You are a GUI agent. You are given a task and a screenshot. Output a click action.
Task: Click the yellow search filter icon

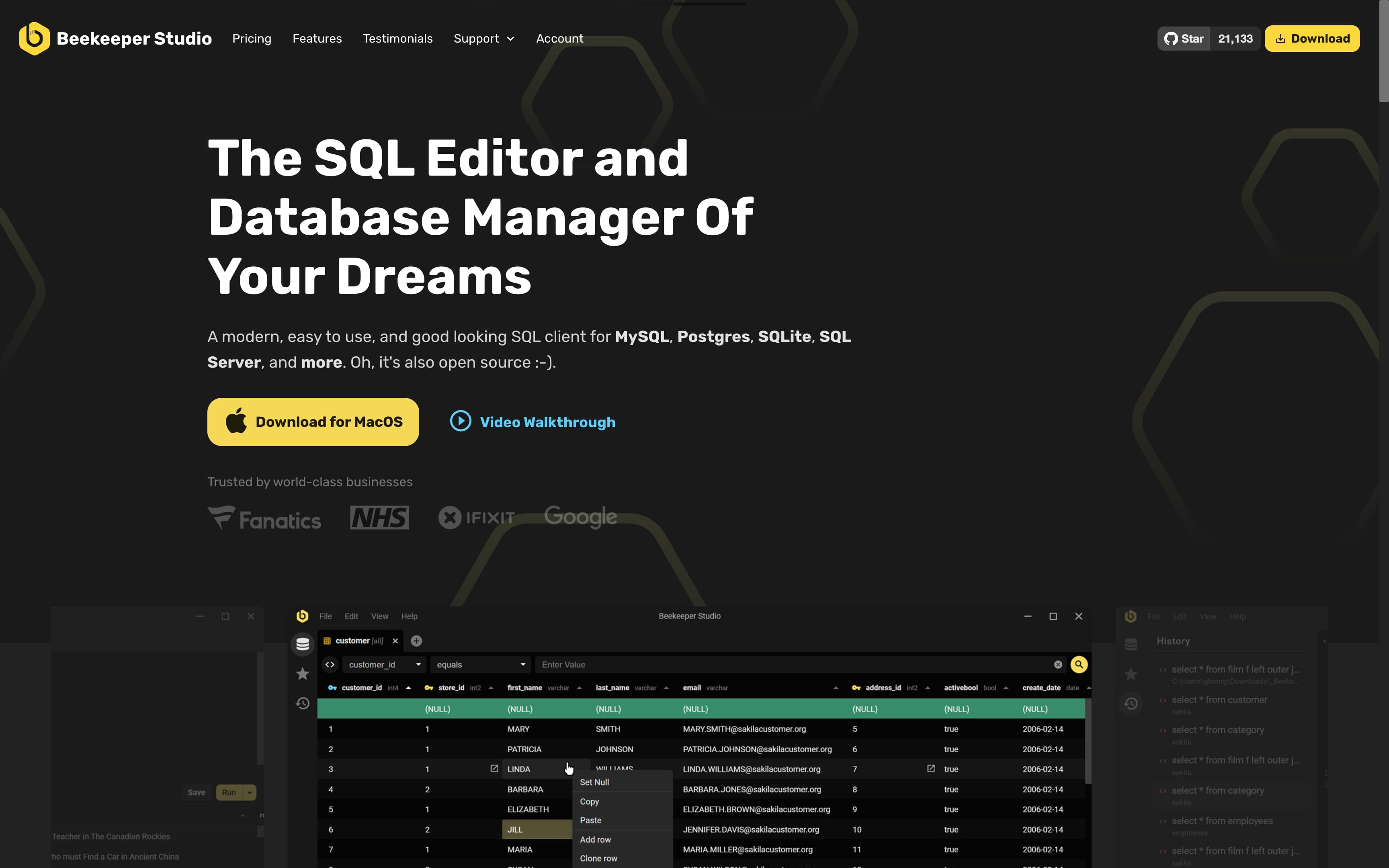[1078, 665]
